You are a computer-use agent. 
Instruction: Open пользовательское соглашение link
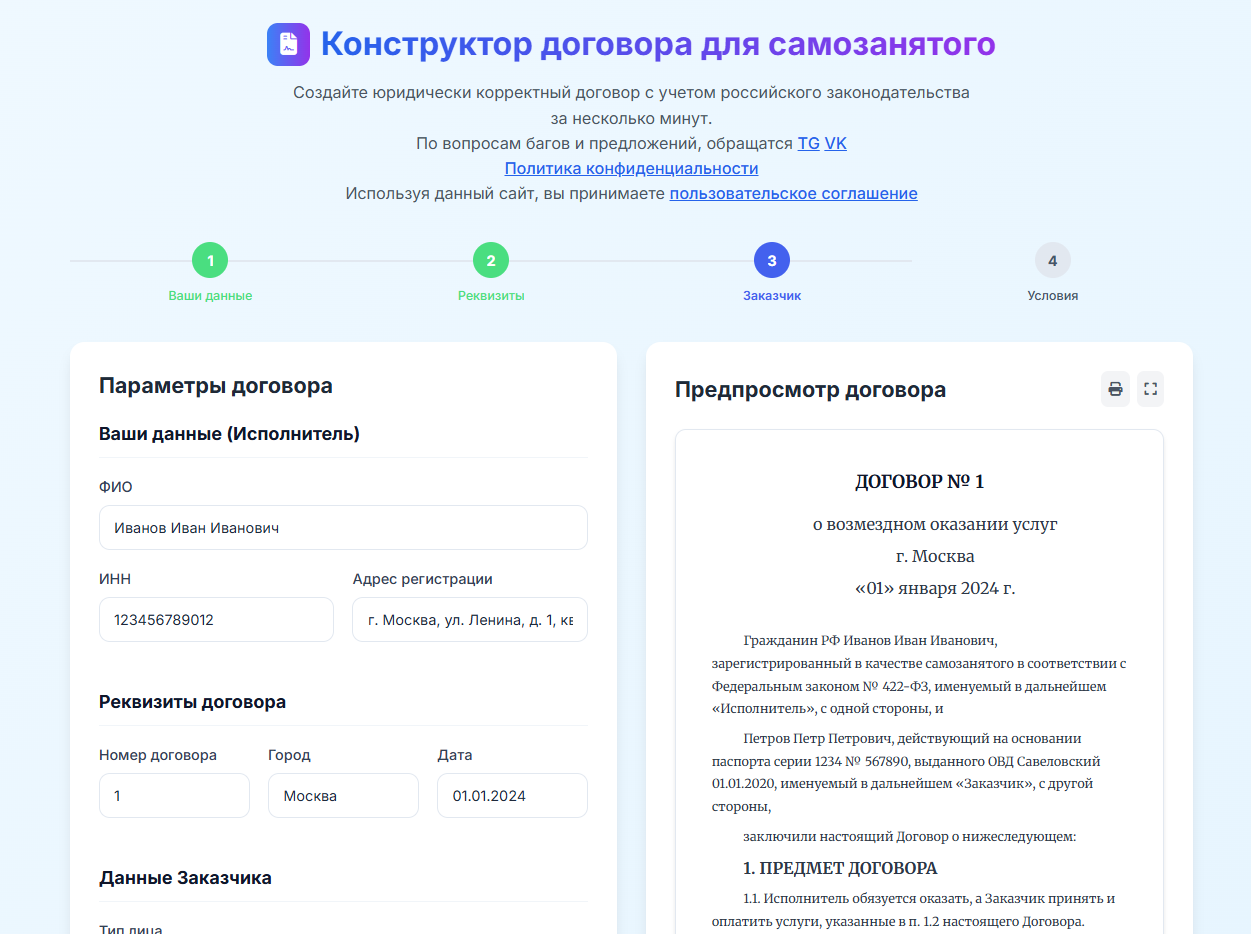[793, 193]
